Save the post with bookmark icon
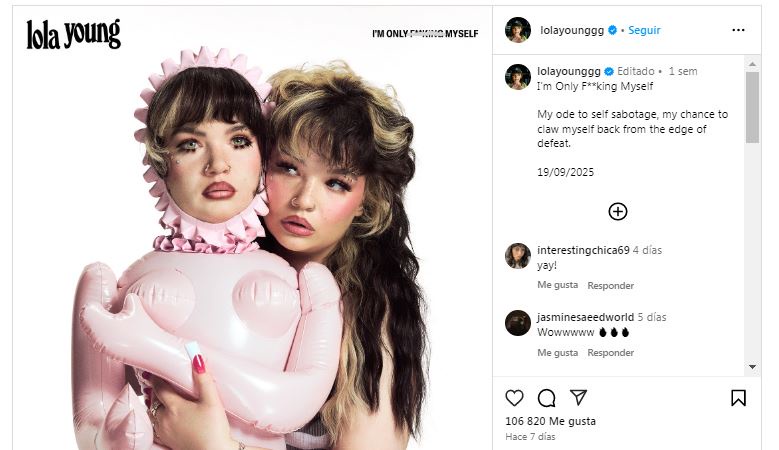Screen dimensions: 779x450 point(738,398)
